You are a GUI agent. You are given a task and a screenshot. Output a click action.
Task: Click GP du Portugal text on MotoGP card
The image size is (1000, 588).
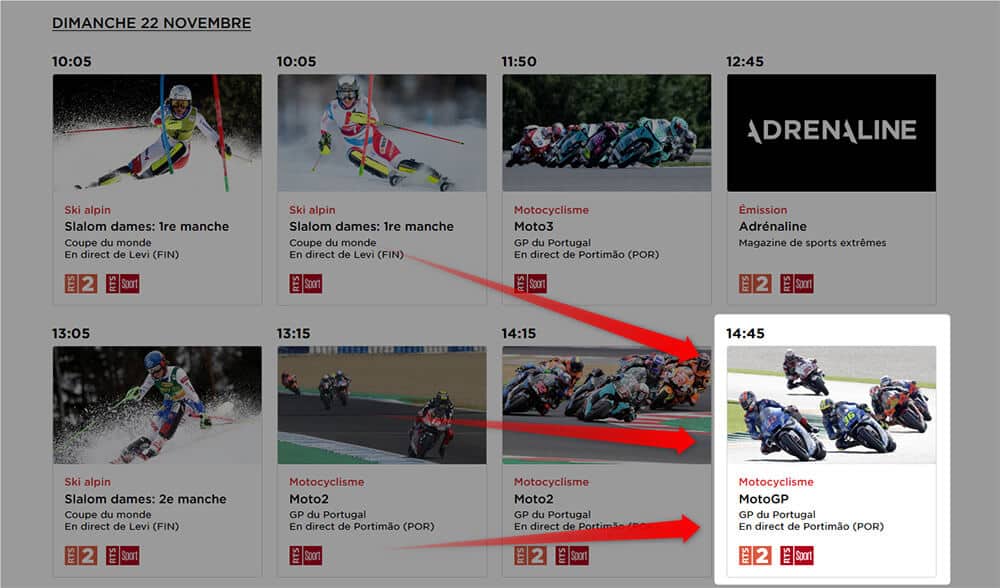pyautogui.click(x=777, y=515)
